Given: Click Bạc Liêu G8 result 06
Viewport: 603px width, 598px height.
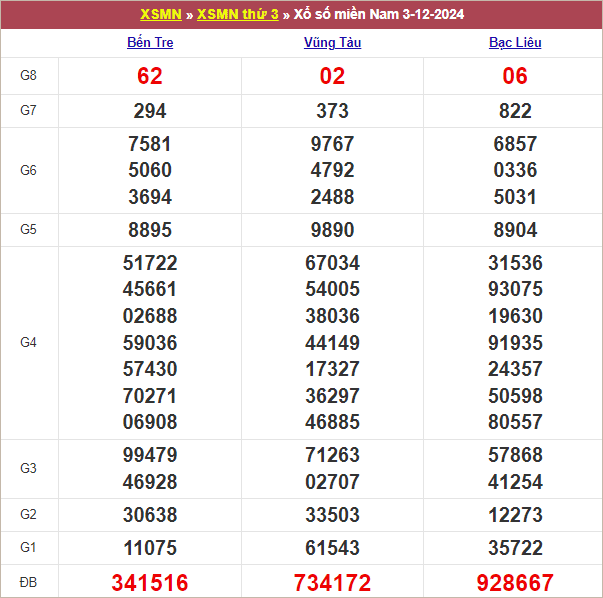Looking at the screenshot, I should (515, 76).
